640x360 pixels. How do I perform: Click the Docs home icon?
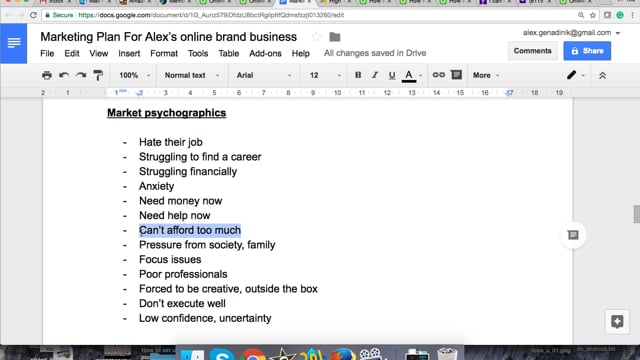pos(13,43)
